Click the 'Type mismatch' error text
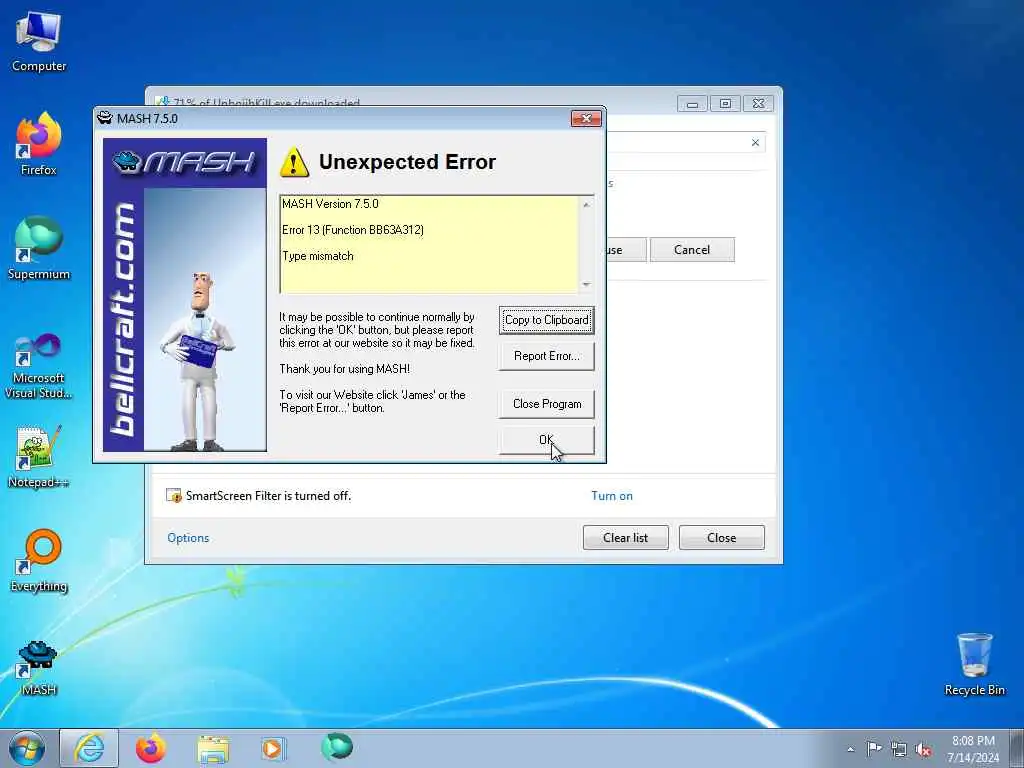Viewport: 1024px width, 768px height. point(317,256)
